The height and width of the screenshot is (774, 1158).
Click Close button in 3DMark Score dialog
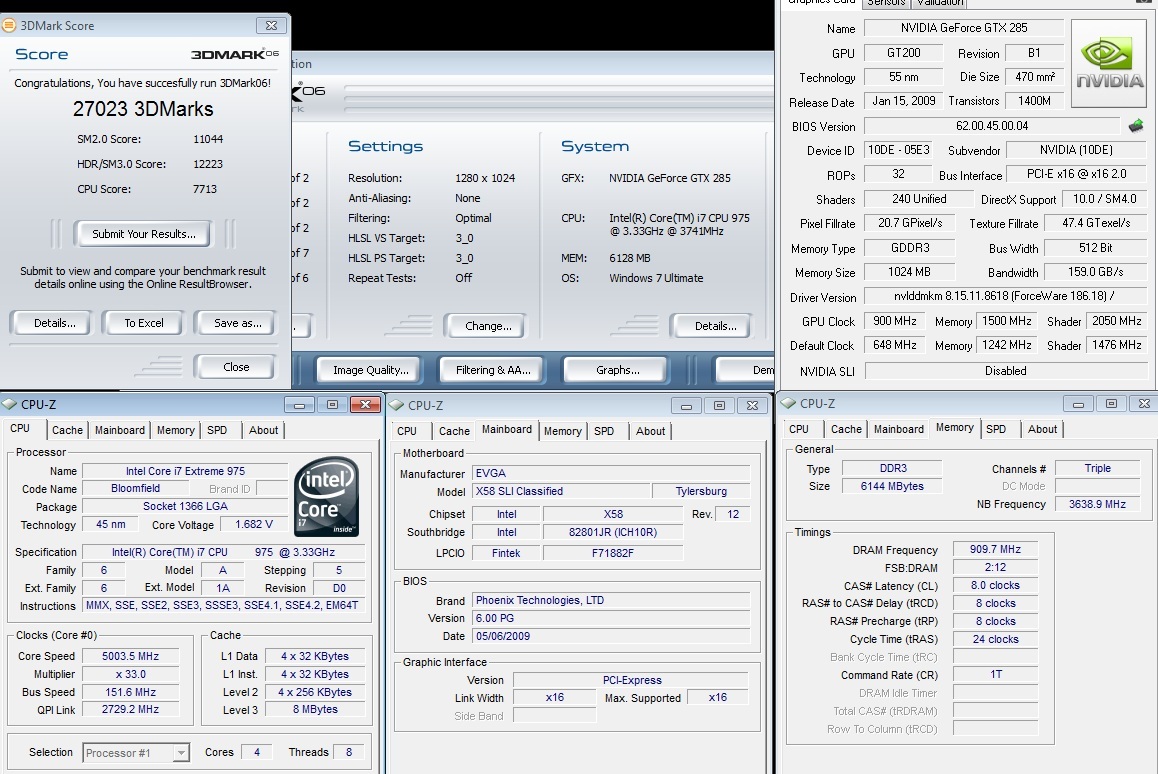pos(236,367)
